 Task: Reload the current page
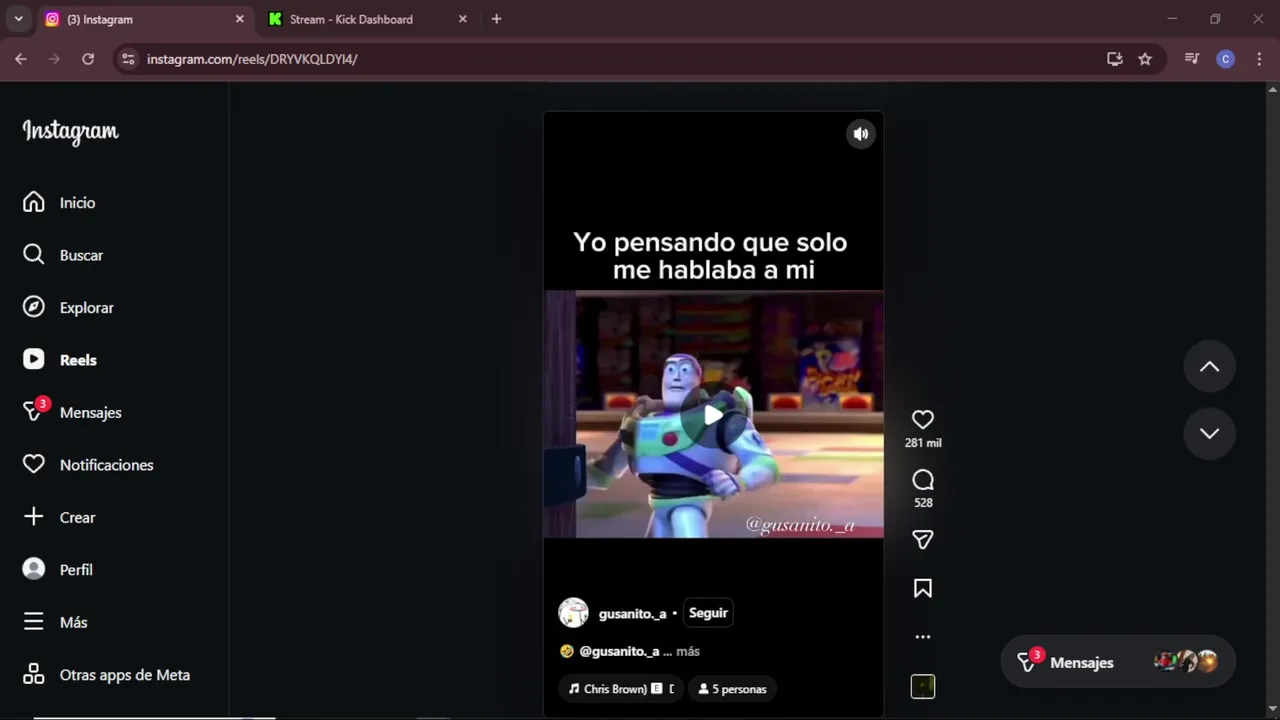pyautogui.click(x=88, y=59)
